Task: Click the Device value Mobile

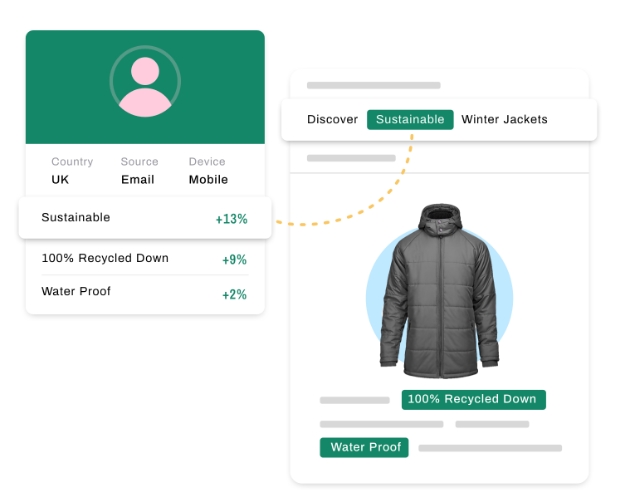Action: 208,179
